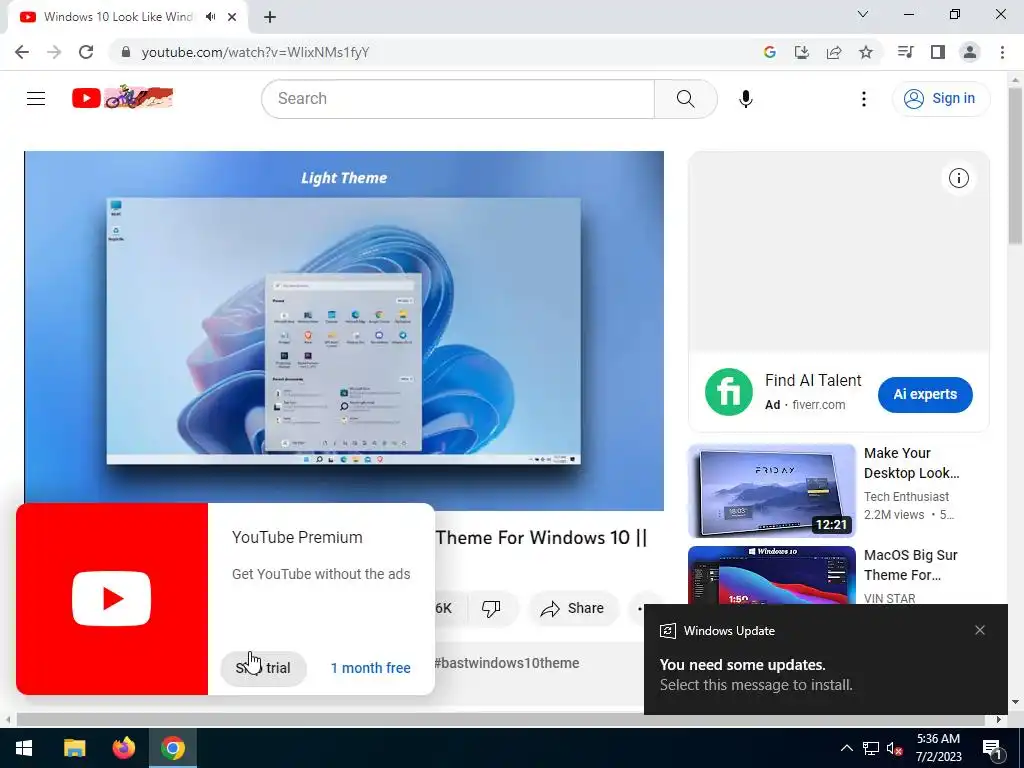Launch Firefox from taskbar
This screenshot has width=1024, height=768.
pyautogui.click(x=123, y=748)
